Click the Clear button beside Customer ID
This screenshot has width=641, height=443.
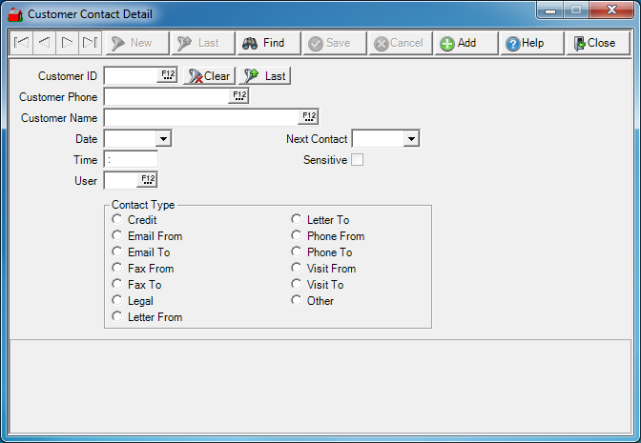[208, 76]
